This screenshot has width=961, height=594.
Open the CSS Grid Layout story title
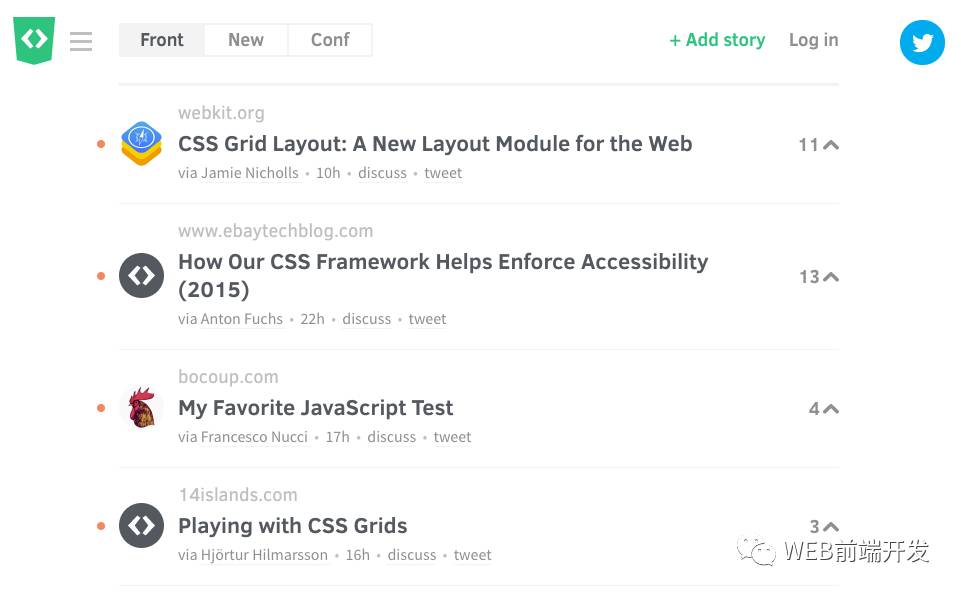pyautogui.click(x=435, y=144)
